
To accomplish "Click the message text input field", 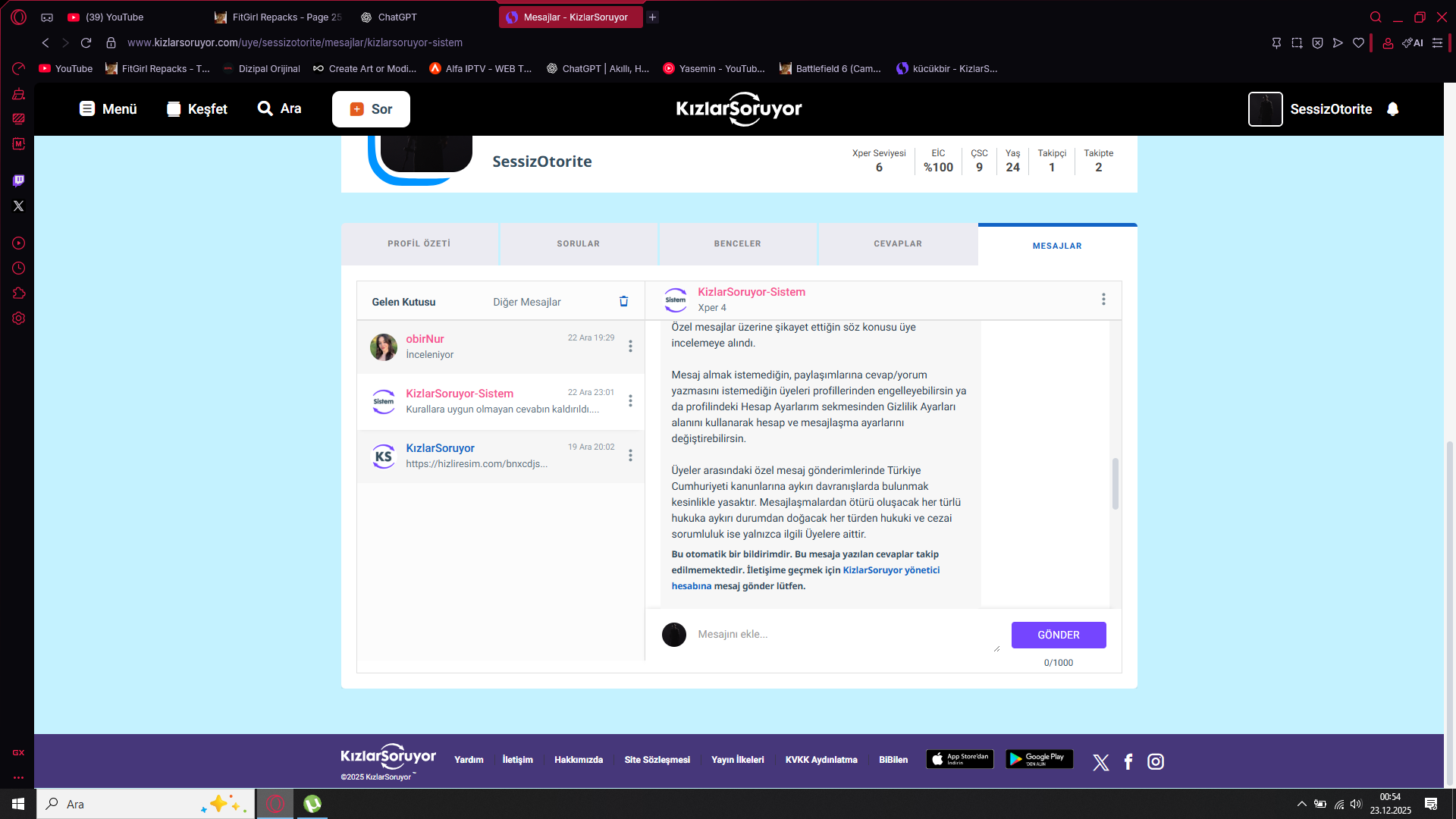I will (848, 635).
